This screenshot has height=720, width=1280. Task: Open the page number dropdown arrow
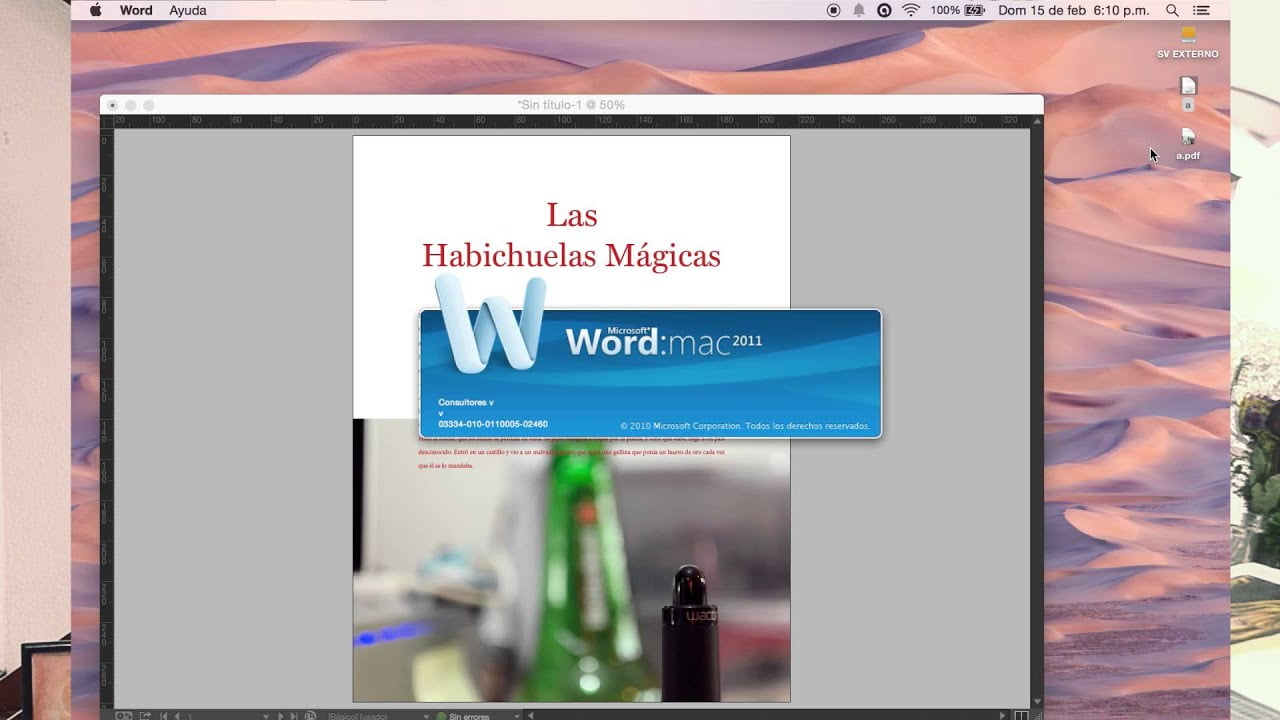tap(266, 716)
